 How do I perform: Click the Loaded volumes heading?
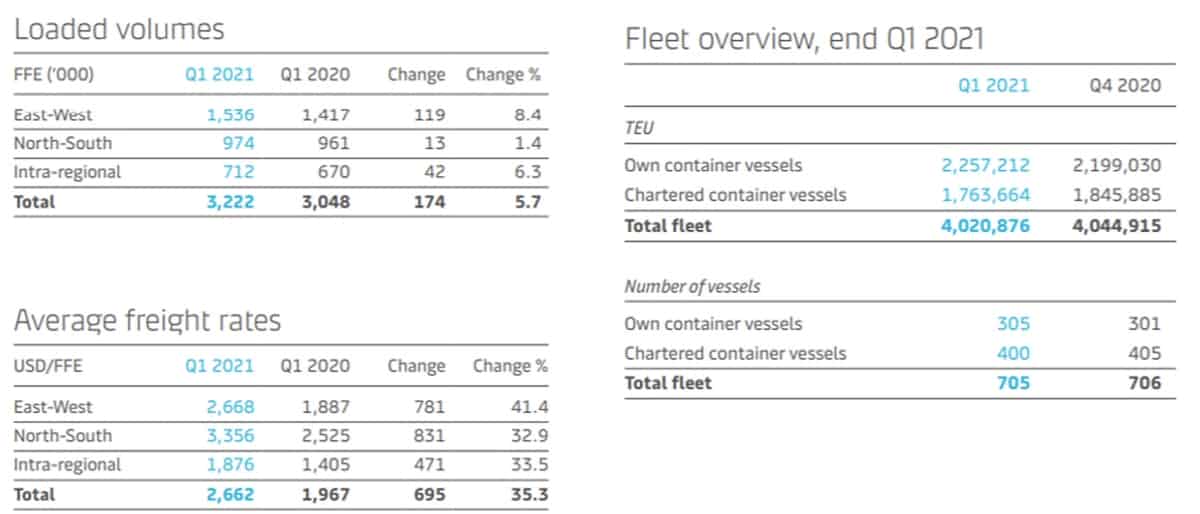coord(119,29)
